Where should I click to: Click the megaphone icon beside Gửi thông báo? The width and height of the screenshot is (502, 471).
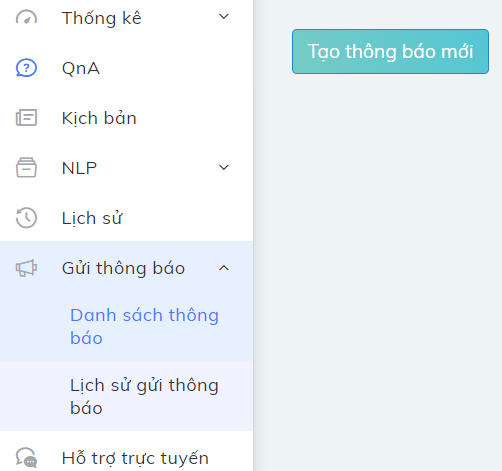pos(26,268)
